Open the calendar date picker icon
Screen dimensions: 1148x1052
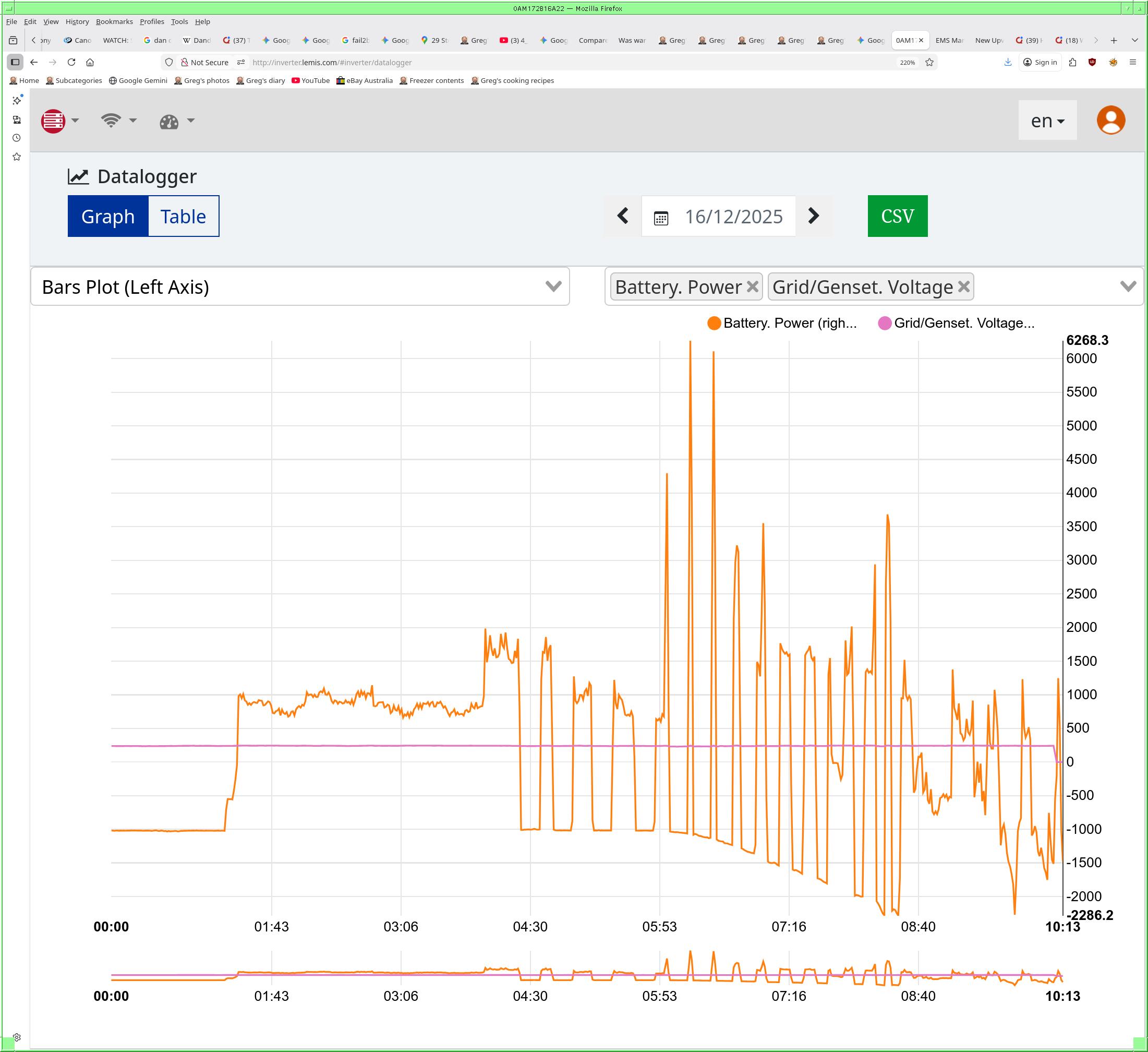(660, 218)
